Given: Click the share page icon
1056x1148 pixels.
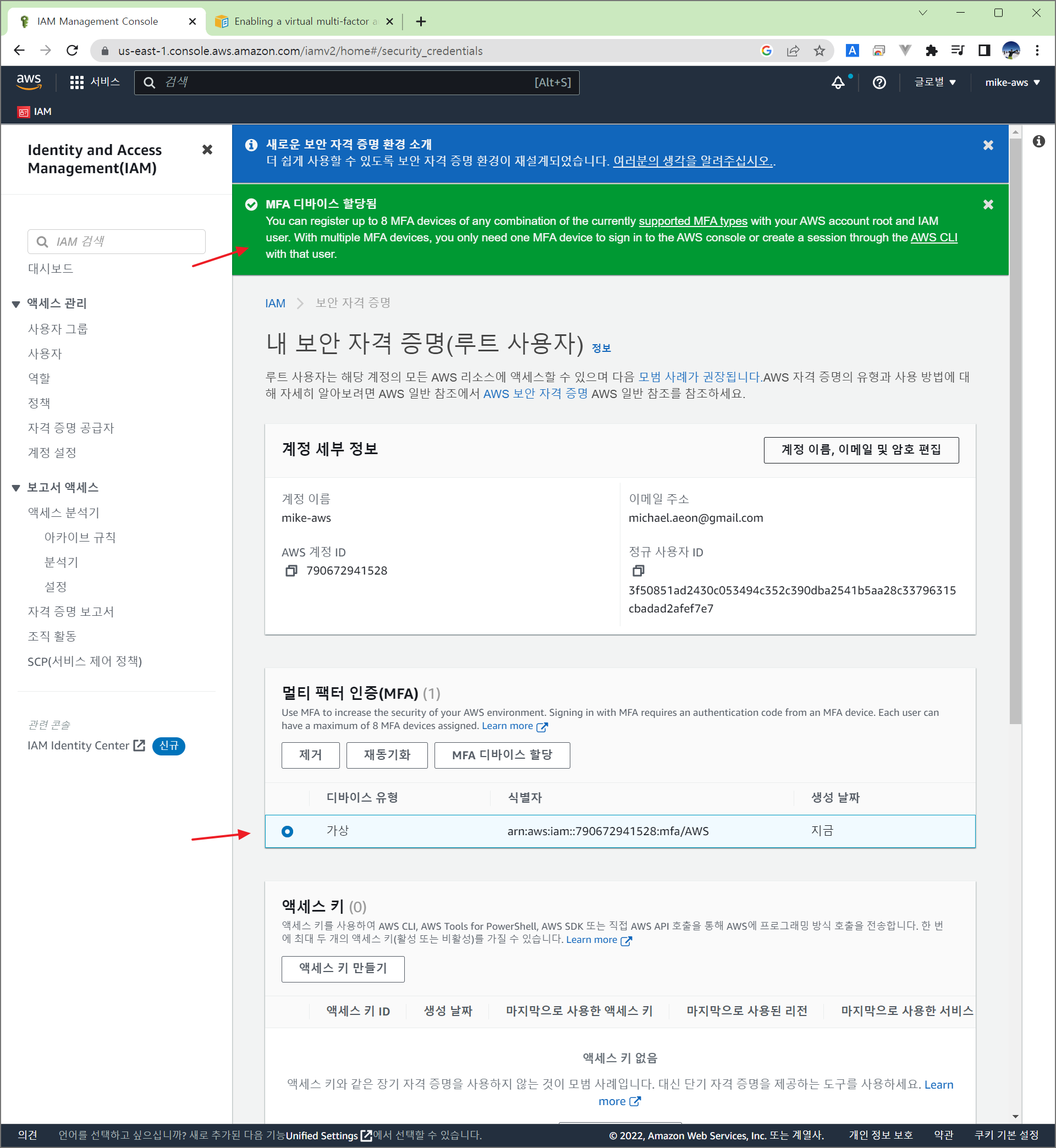Looking at the screenshot, I should [793, 51].
